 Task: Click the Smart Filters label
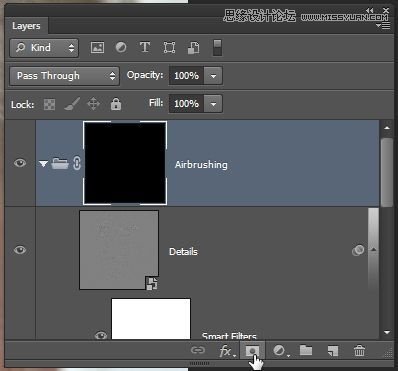[229, 336]
